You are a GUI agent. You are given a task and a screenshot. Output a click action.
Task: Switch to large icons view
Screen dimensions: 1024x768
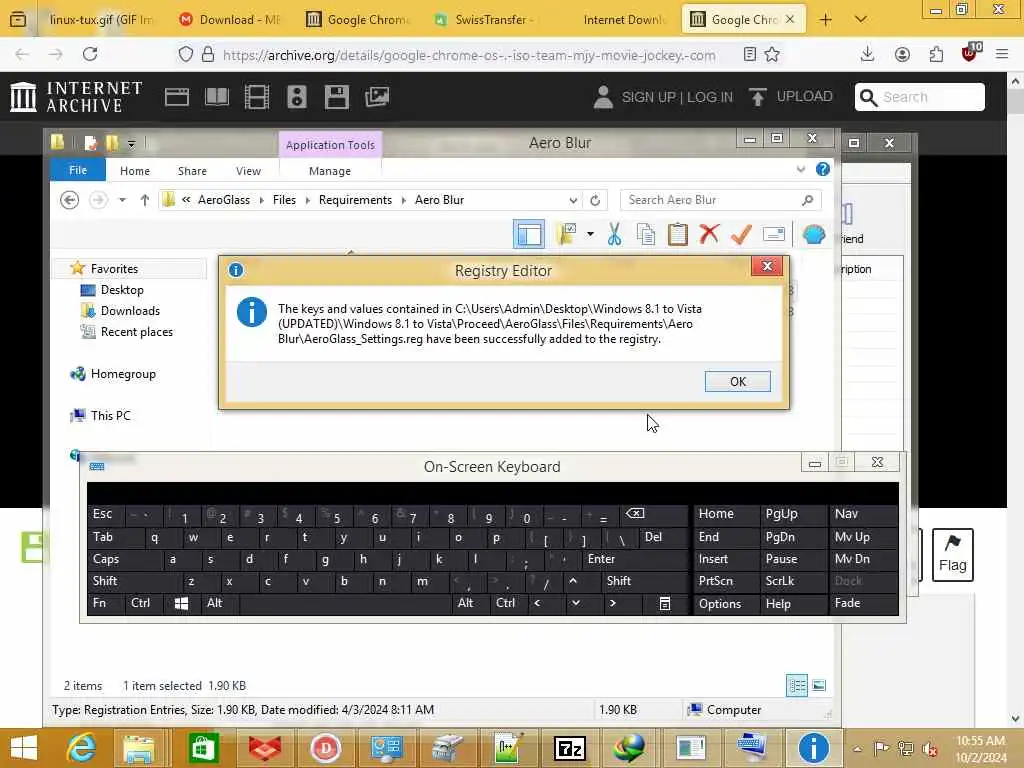click(x=819, y=685)
